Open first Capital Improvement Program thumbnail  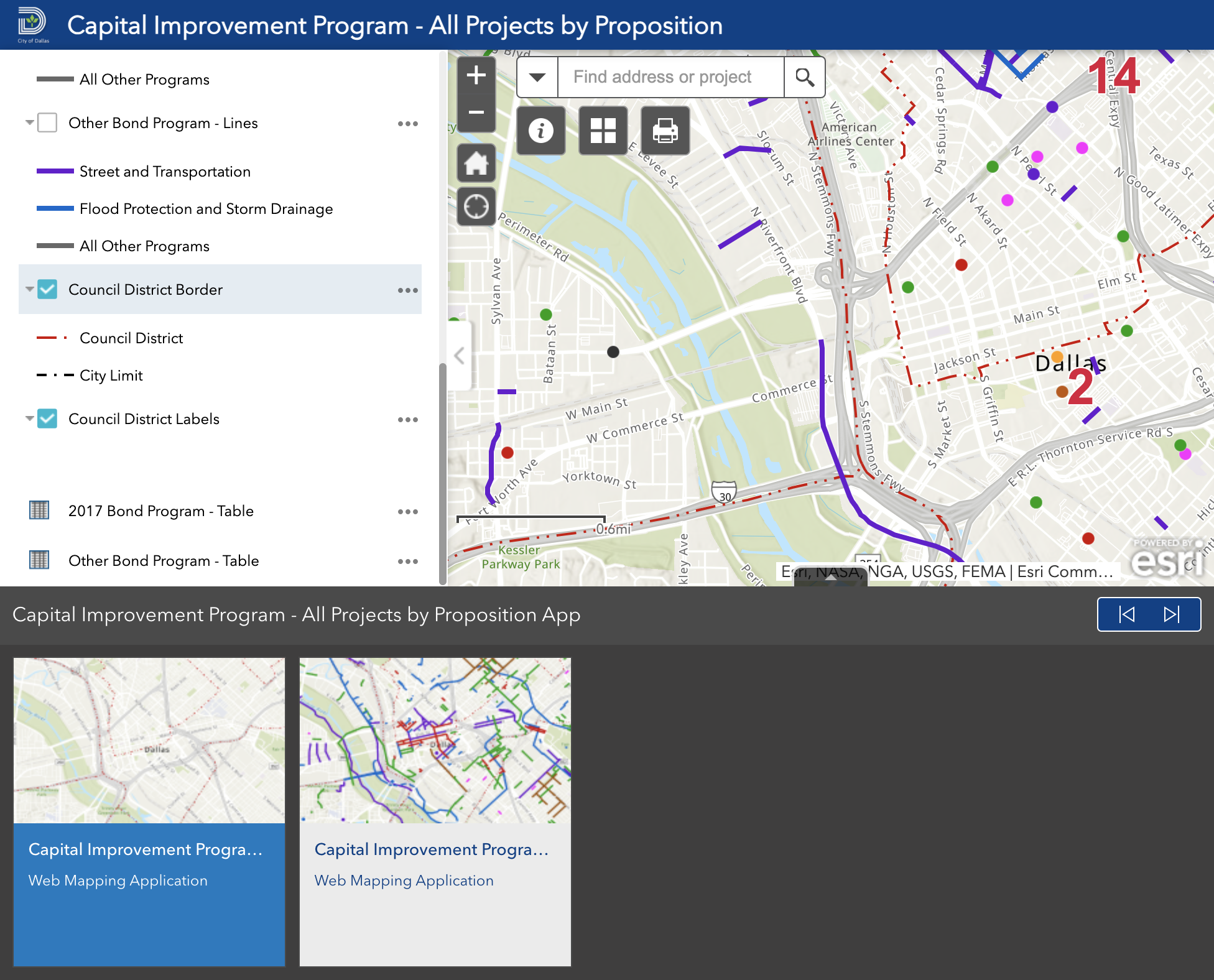[x=149, y=741]
